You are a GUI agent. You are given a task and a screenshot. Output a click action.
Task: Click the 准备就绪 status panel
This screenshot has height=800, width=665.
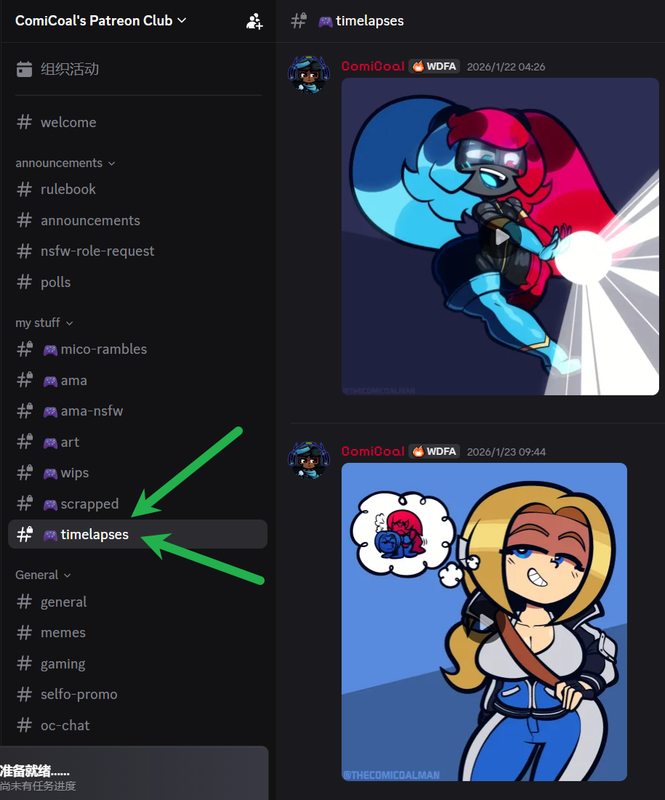[134, 773]
